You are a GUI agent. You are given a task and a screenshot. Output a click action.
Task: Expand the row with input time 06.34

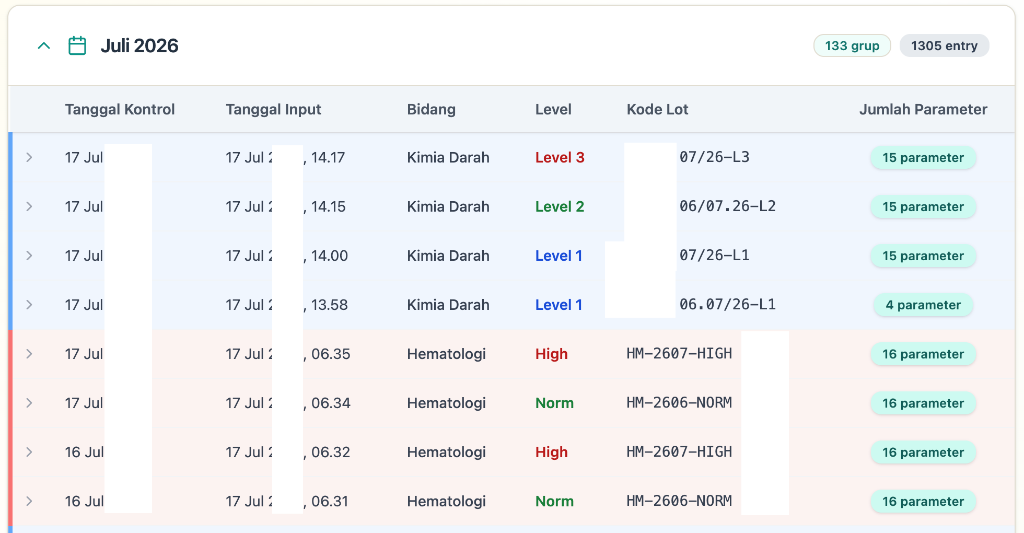pyautogui.click(x=29, y=403)
